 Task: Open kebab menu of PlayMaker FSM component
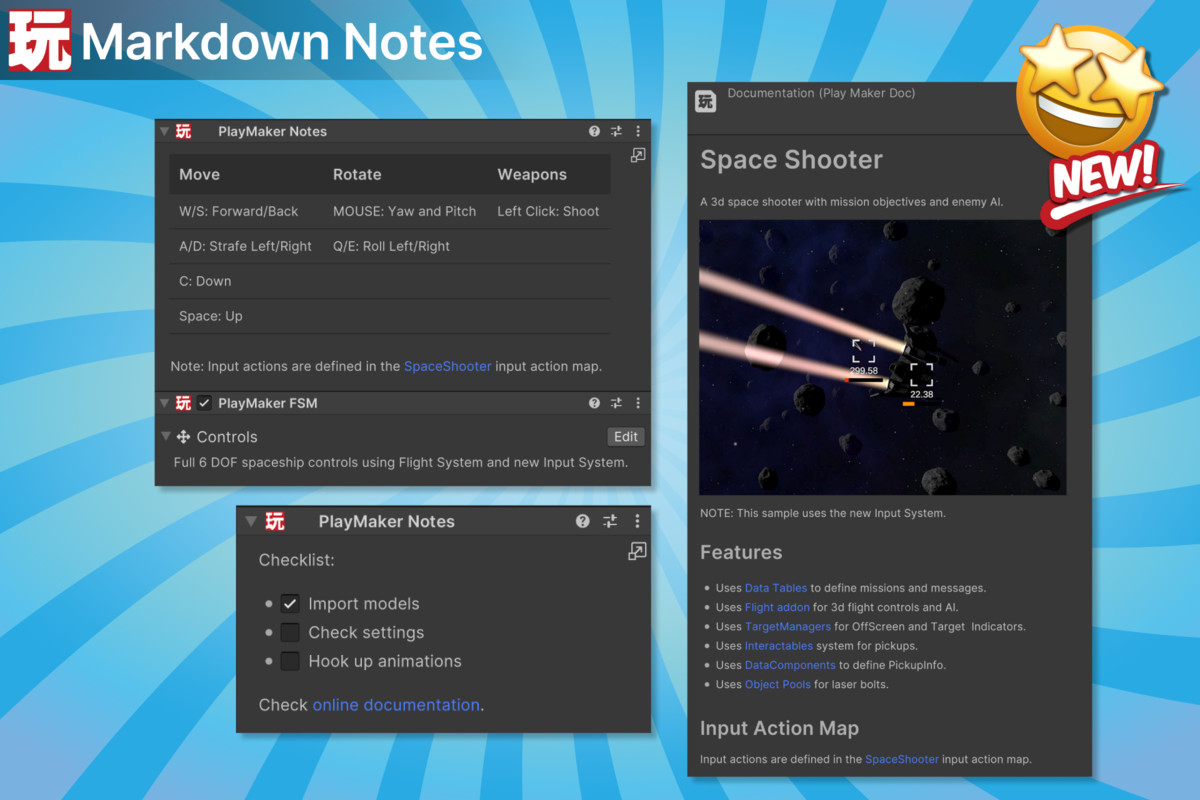point(638,403)
